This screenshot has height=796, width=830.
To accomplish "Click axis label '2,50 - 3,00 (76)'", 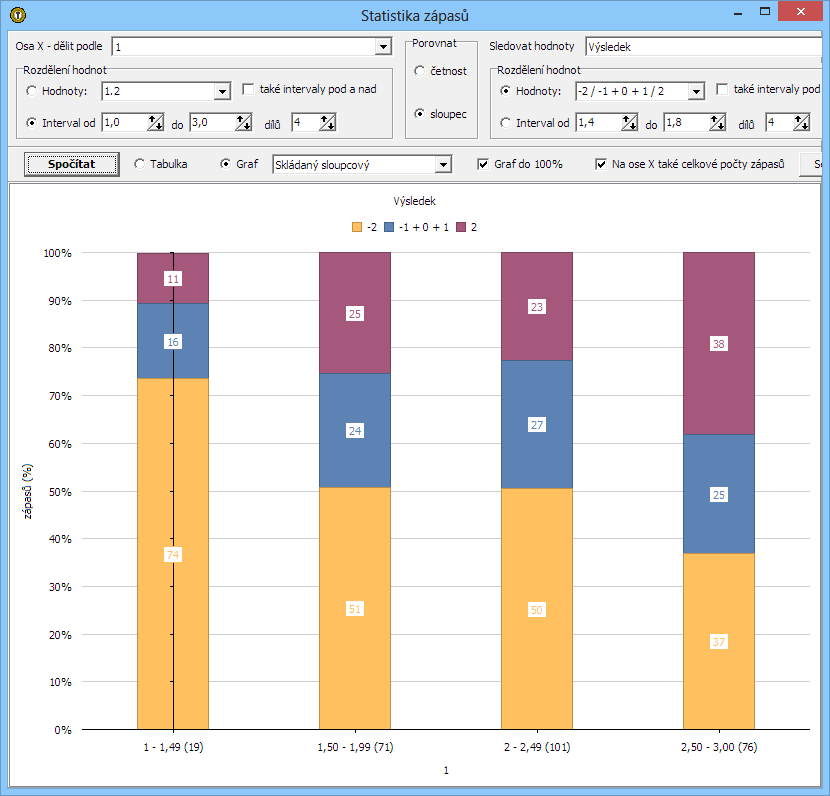I will tap(719, 747).
